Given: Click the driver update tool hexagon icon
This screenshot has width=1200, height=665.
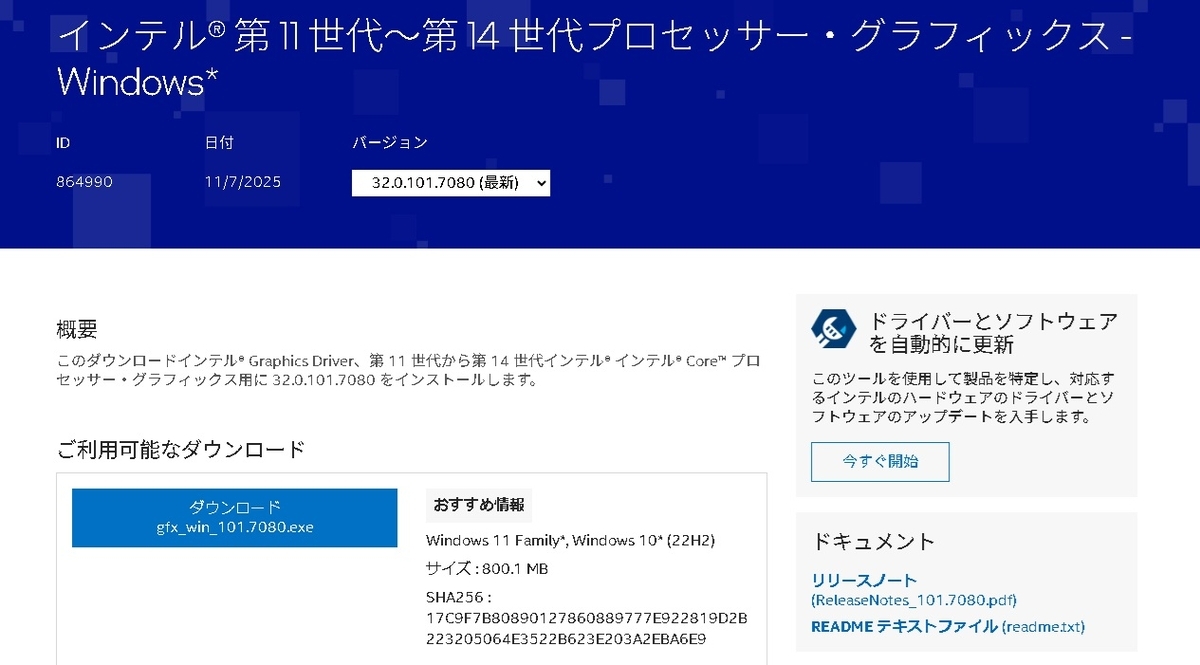Looking at the screenshot, I should (x=834, y=327).
